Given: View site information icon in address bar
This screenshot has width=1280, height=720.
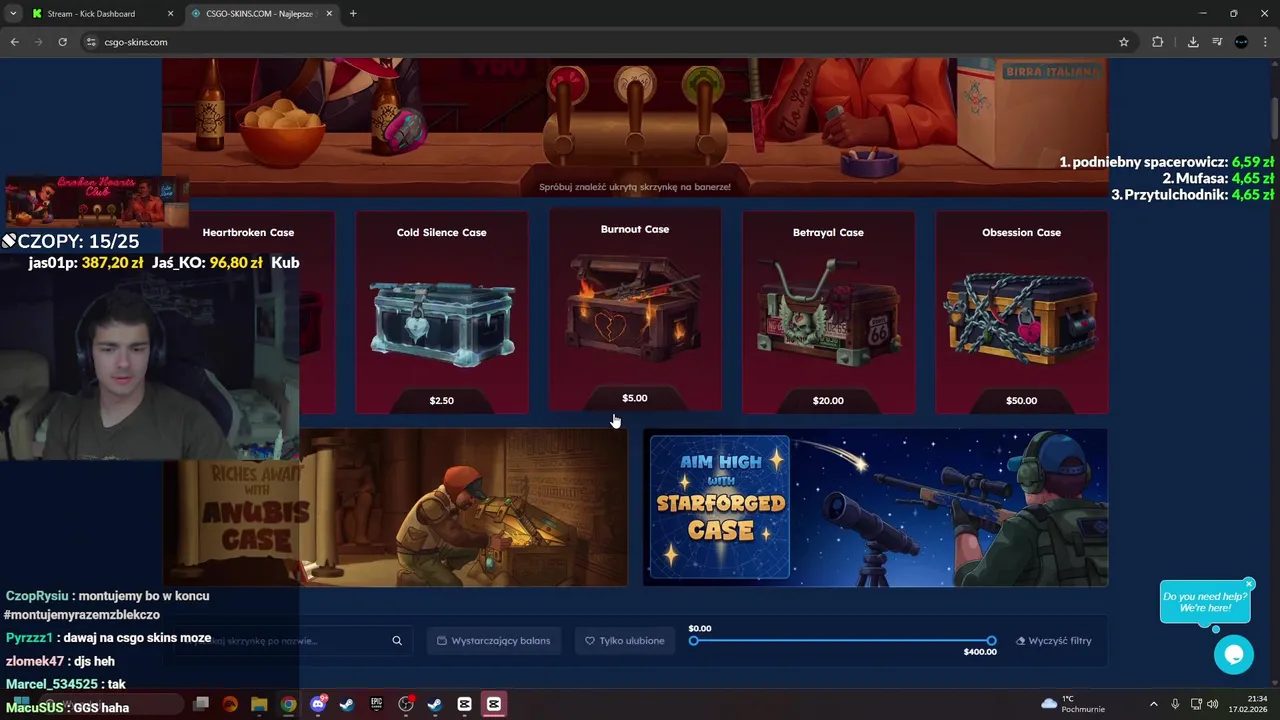Looking at the screenshot, I should click(x=91, y=42).
